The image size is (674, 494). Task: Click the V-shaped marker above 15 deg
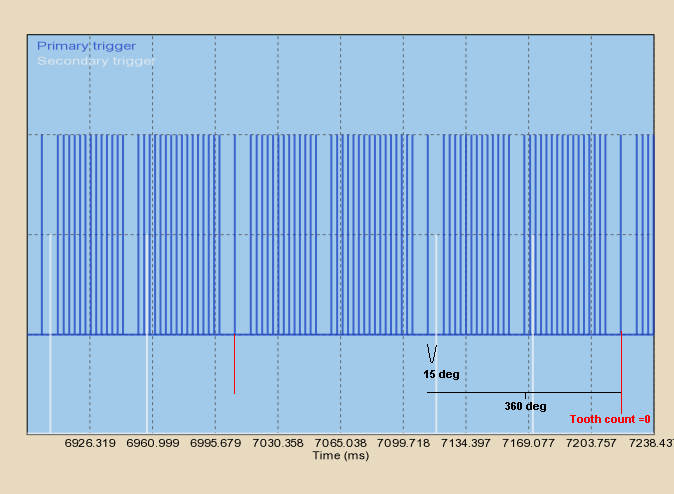pyautogui.click(x=432, y=354)
